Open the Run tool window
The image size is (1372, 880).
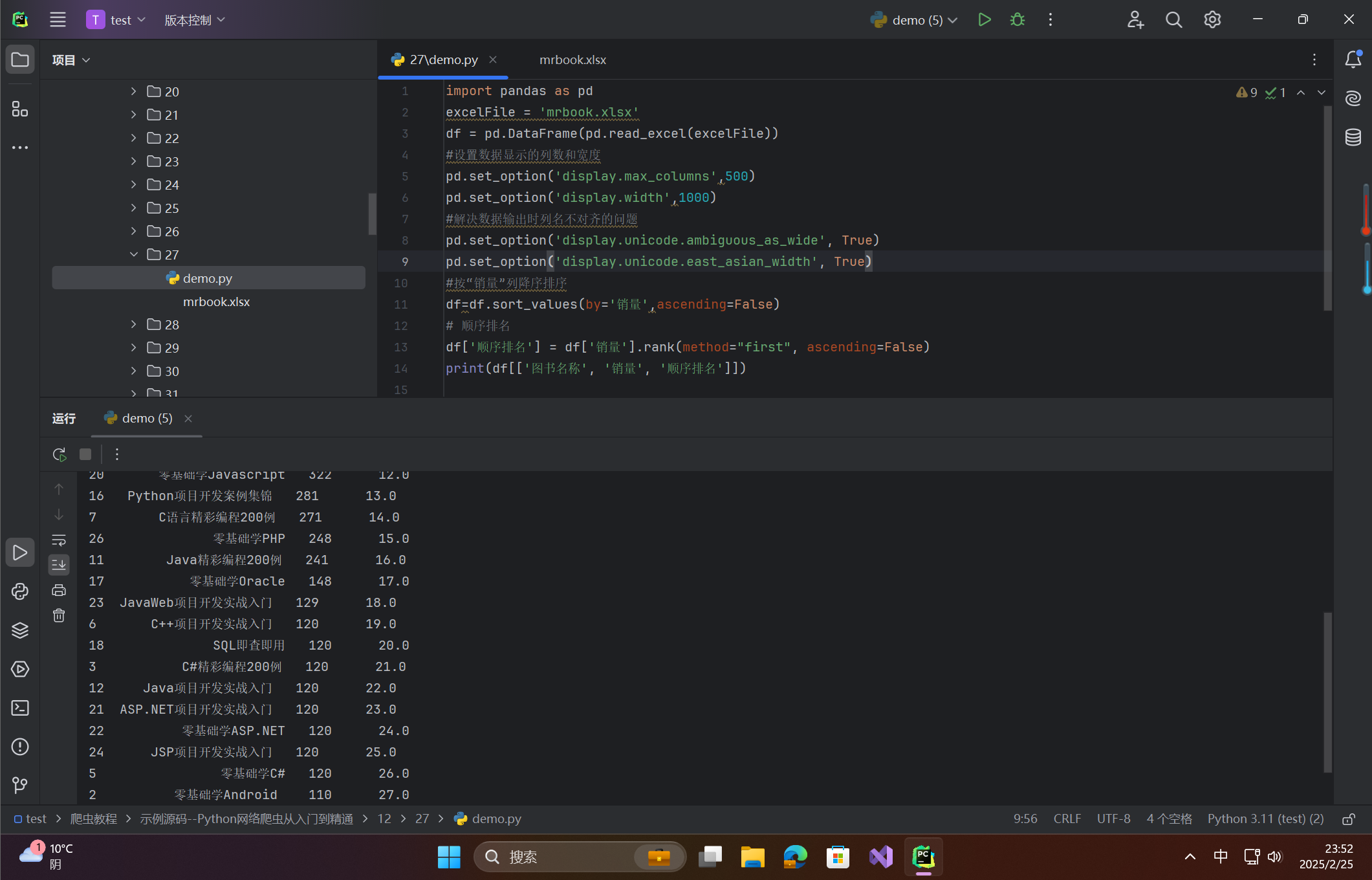click(x=20, y=553)
